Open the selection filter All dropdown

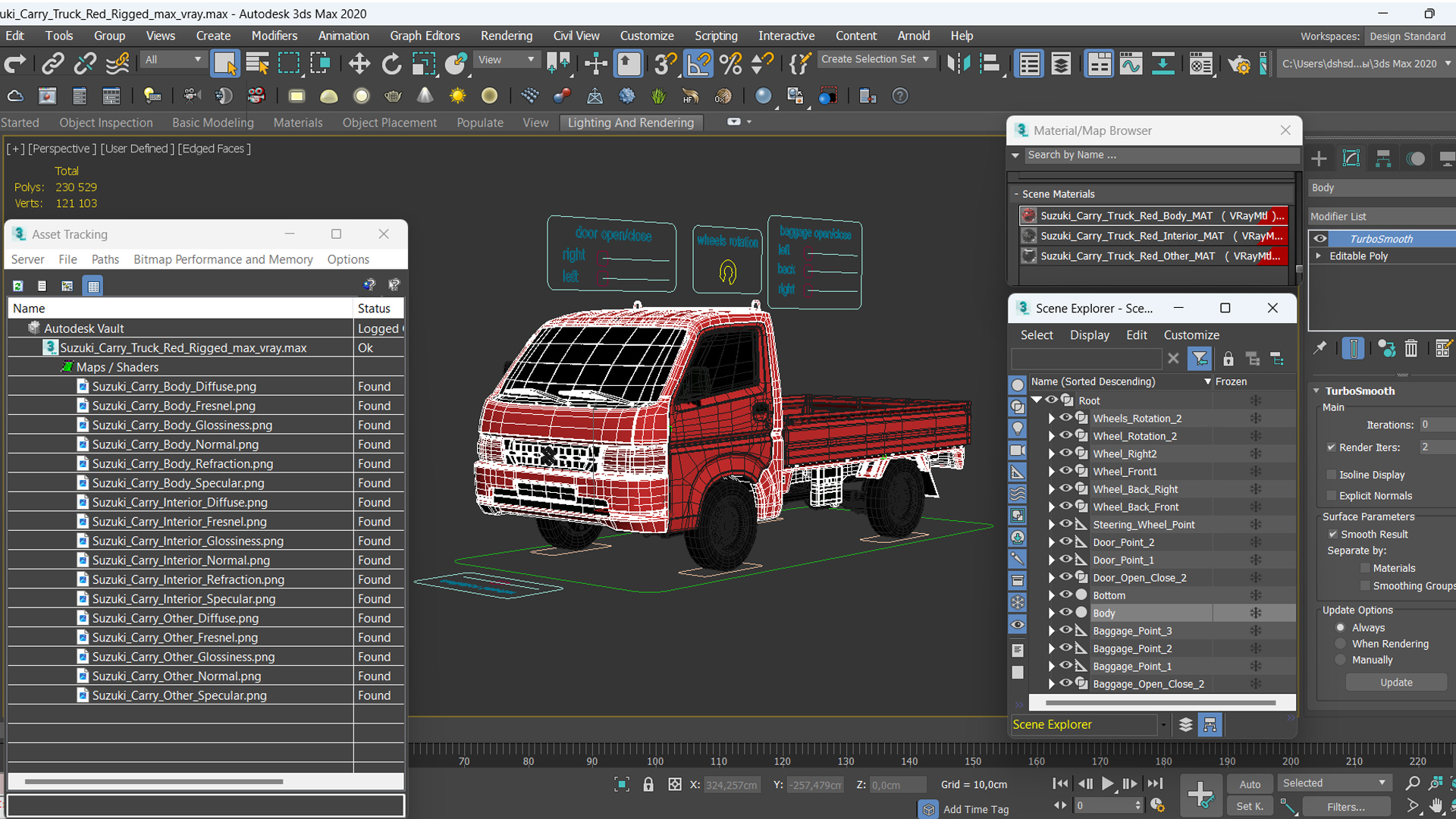coord(174,59)
